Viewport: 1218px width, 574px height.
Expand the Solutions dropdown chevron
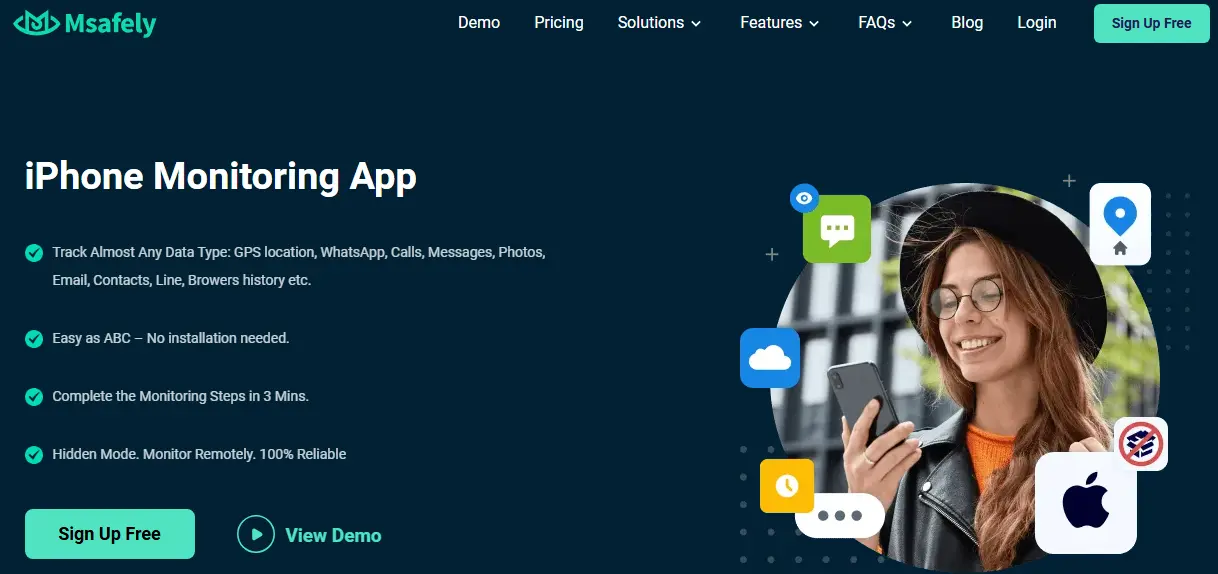point(696,23)
